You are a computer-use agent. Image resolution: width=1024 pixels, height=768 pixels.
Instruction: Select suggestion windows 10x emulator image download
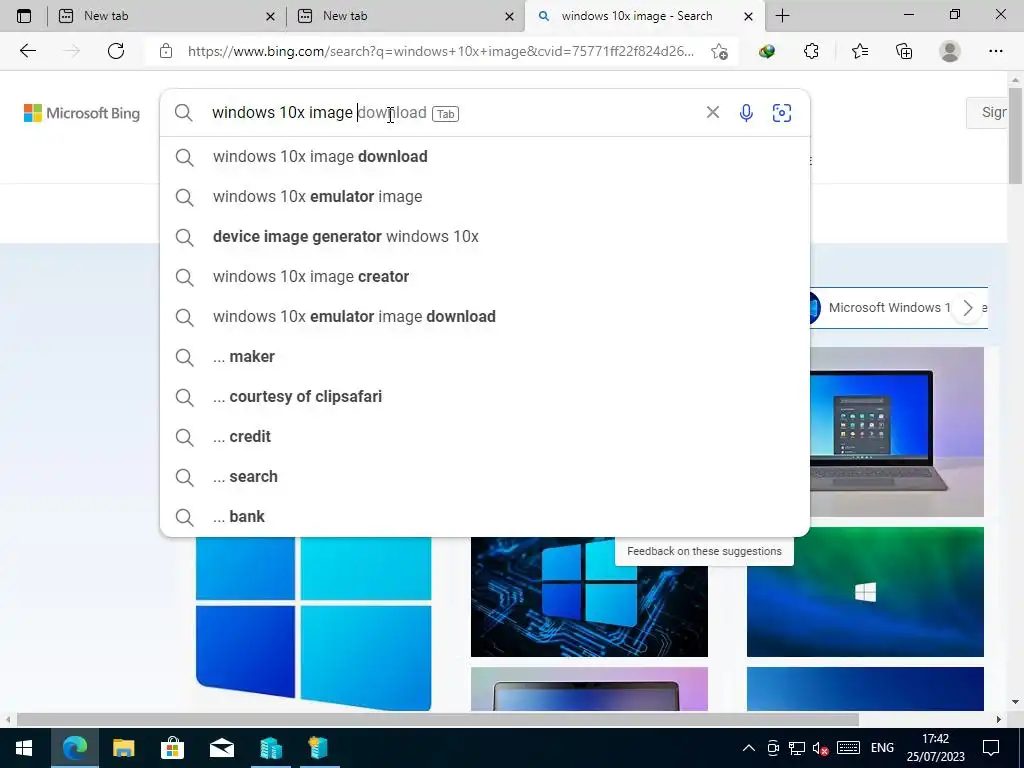pyautogui.click(x=485, y=317)
